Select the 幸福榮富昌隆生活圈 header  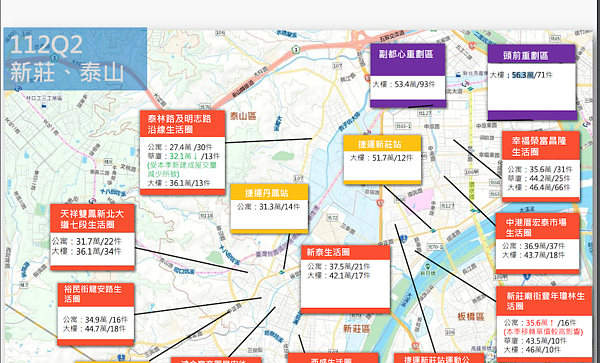point(541,146)
